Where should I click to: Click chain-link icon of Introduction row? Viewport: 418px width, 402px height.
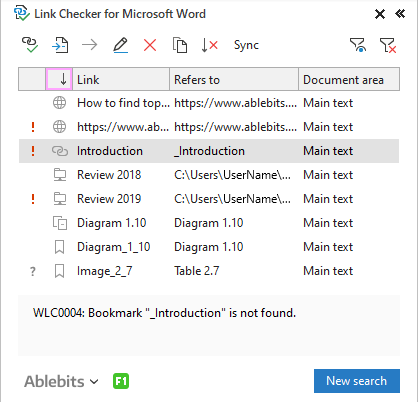tap(60, 151)
